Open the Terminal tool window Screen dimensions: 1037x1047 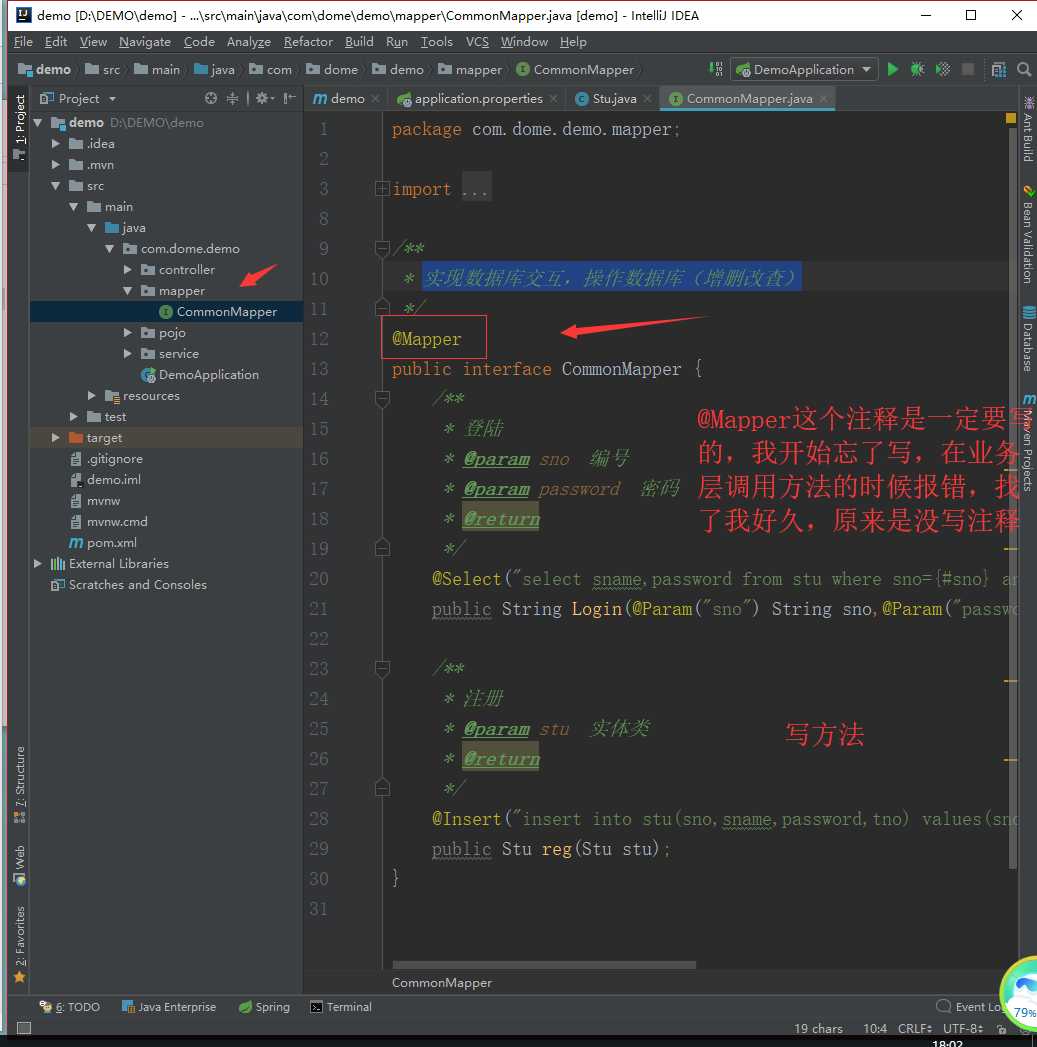click(x=341, y=1007)
